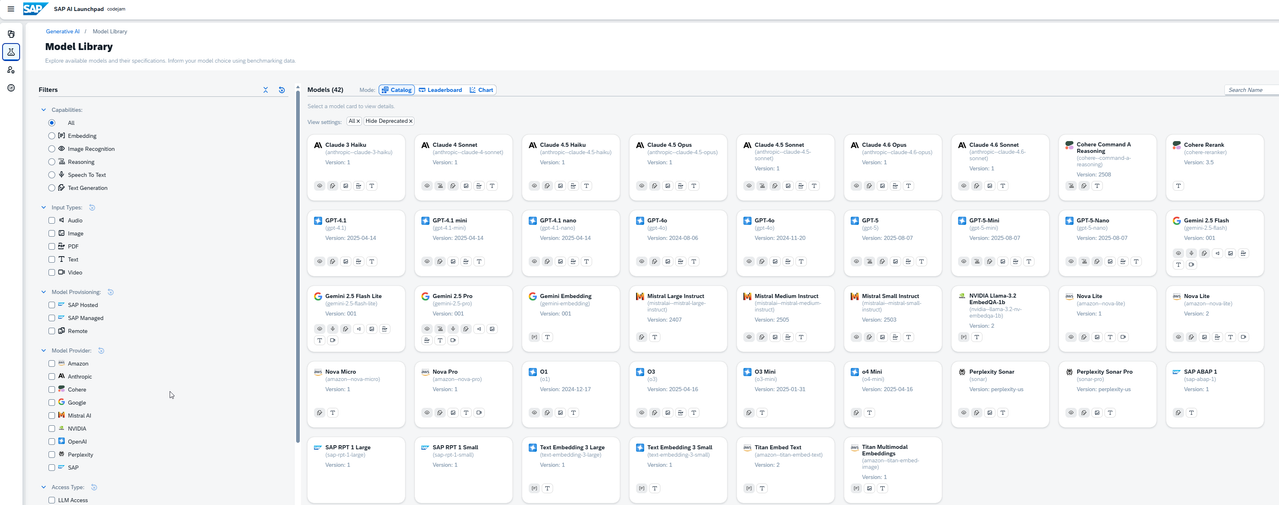Viewport: 1279px width, 505px height.
Task: Click the video icon on the Nova Pro card
Action: 479,412
